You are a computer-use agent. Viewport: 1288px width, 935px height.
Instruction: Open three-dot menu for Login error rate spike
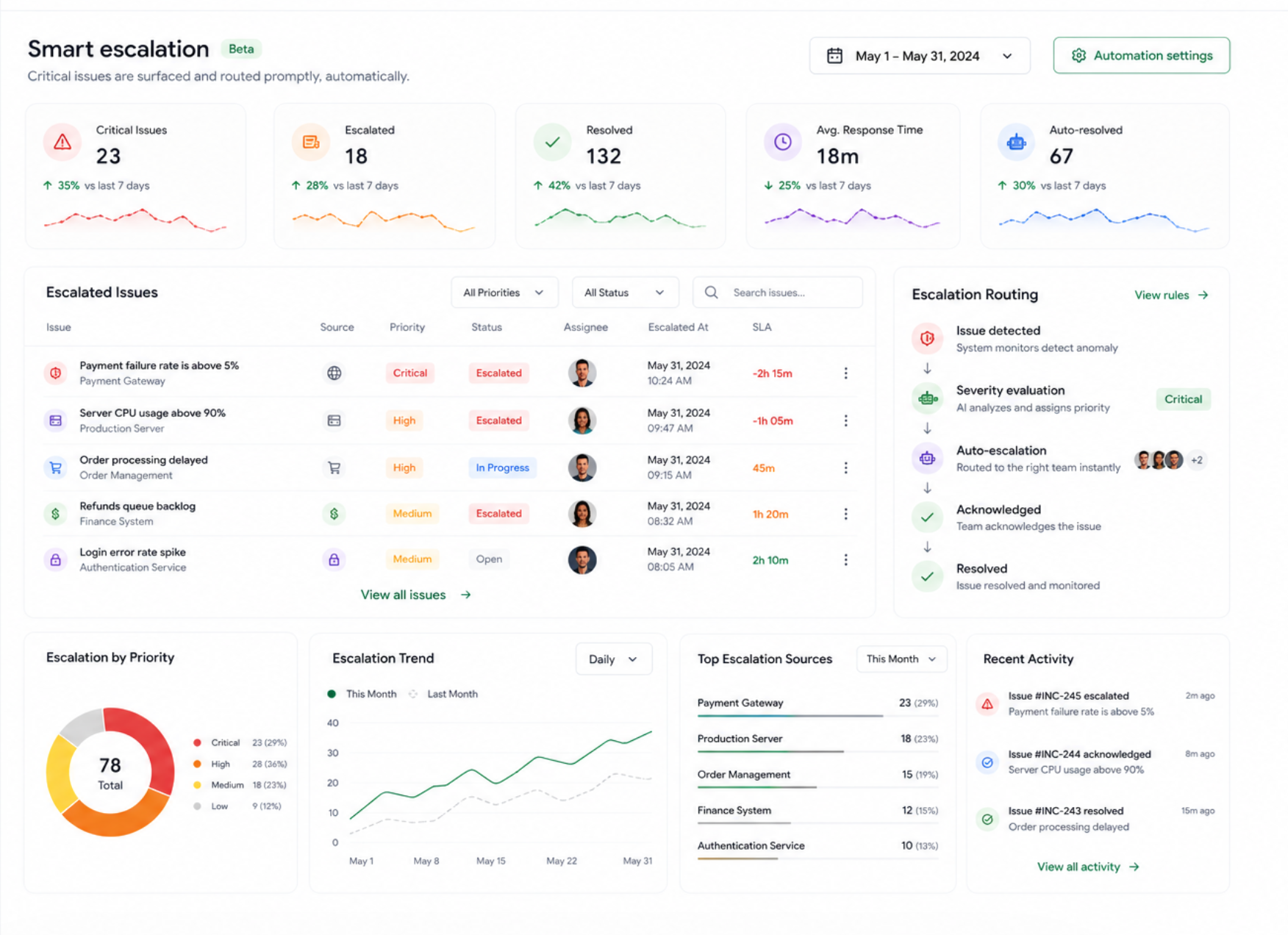tap(845, 560)
